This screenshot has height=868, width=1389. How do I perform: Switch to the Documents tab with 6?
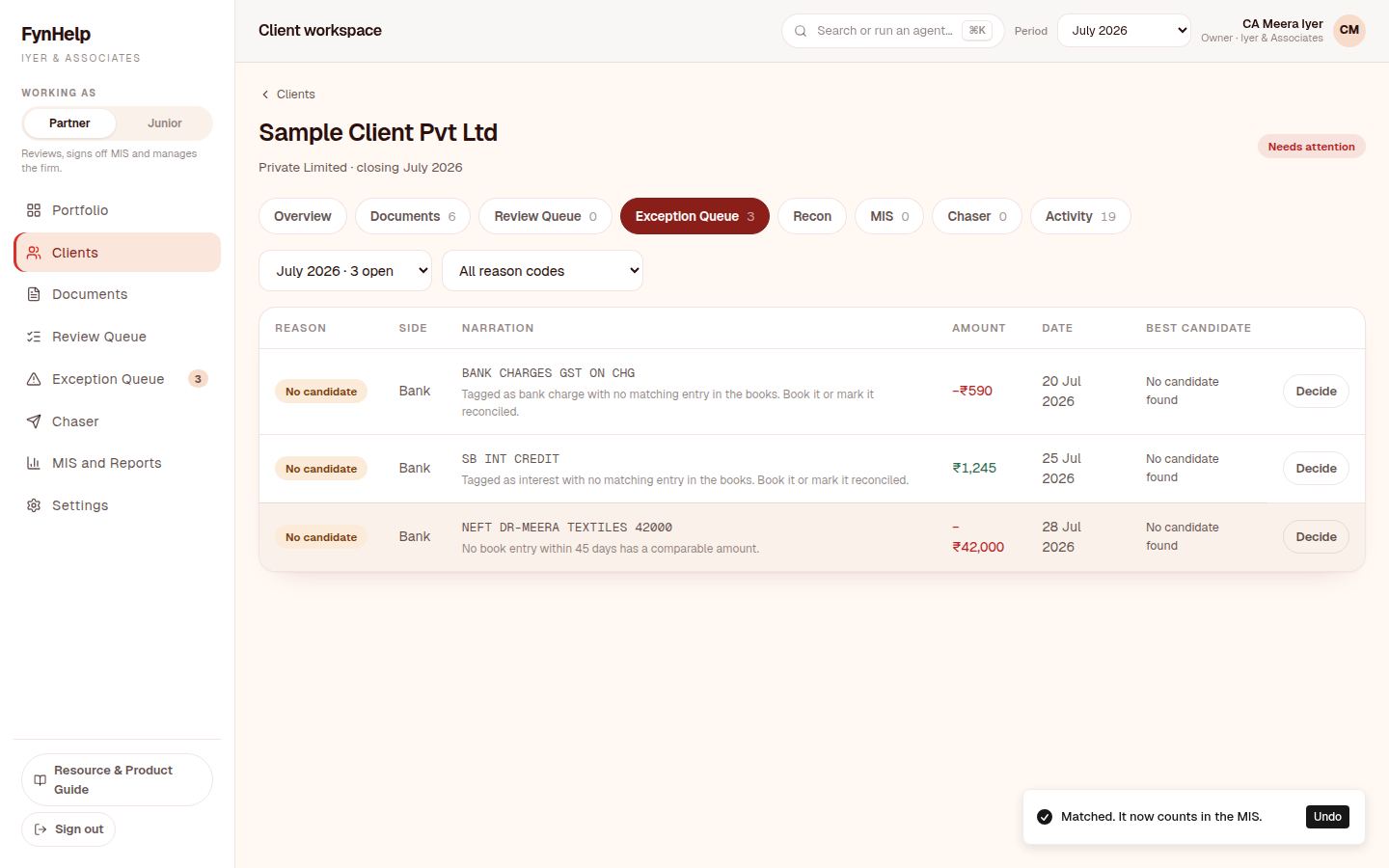(x=413, y=216)
